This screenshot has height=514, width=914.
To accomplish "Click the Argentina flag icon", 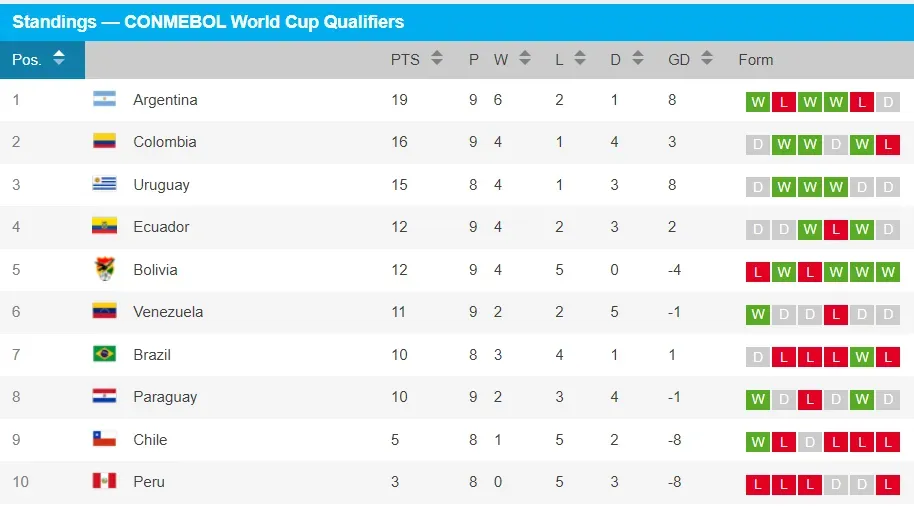I will 104,99.
